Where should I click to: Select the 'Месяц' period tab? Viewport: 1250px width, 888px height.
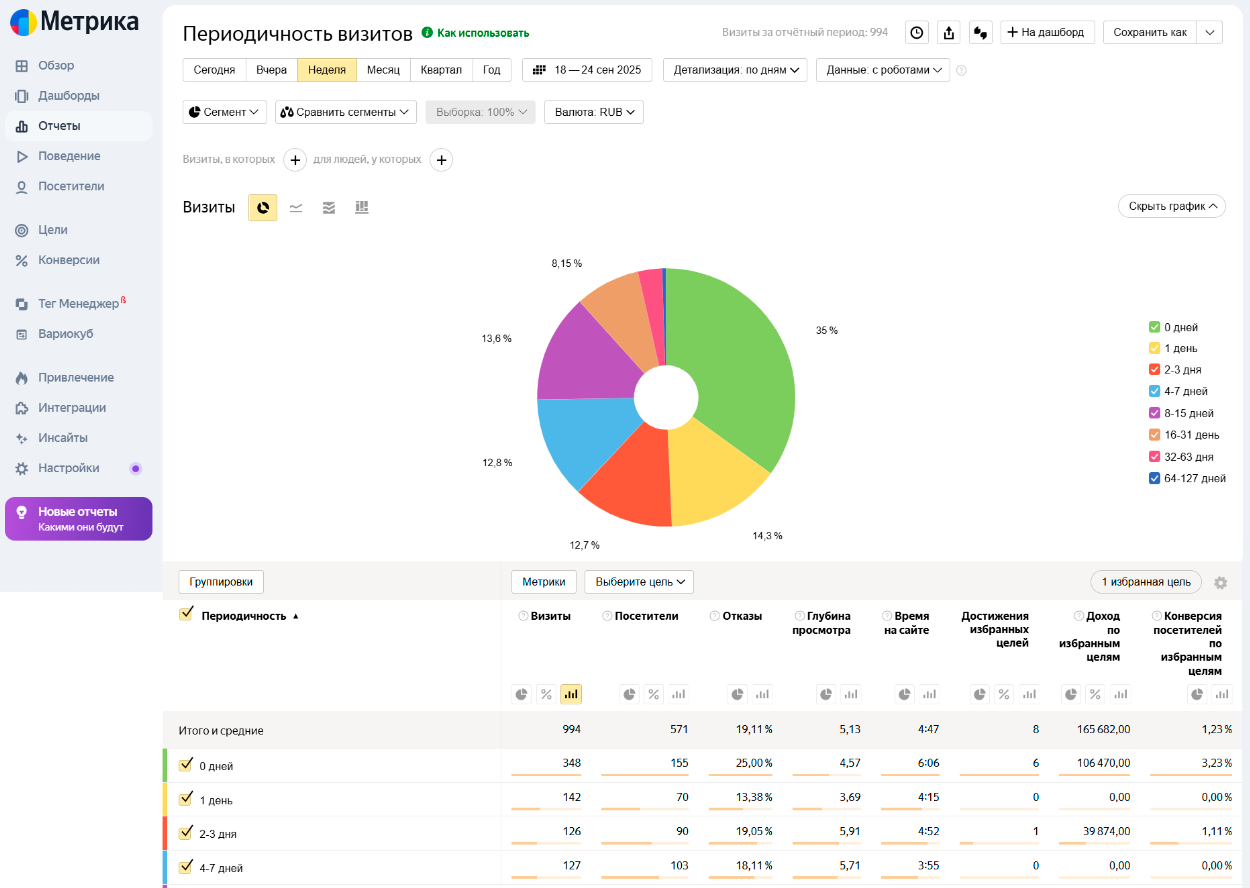tap(383, 70)
